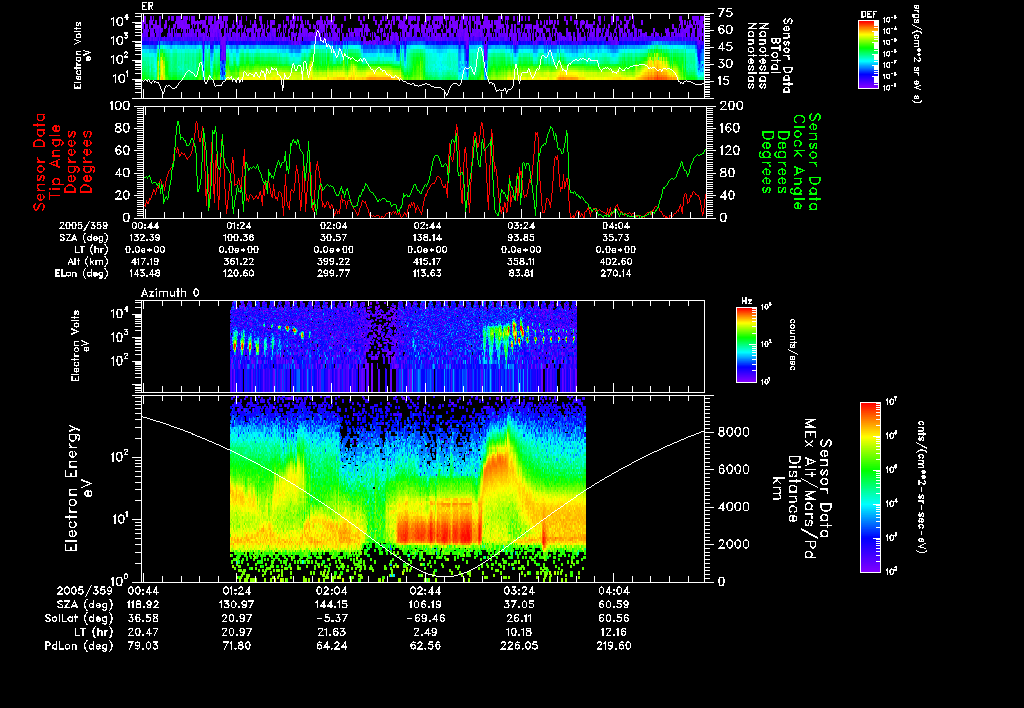Click the Alt value 402.60
Screen dimensions: 1024x708
[615, 261]
